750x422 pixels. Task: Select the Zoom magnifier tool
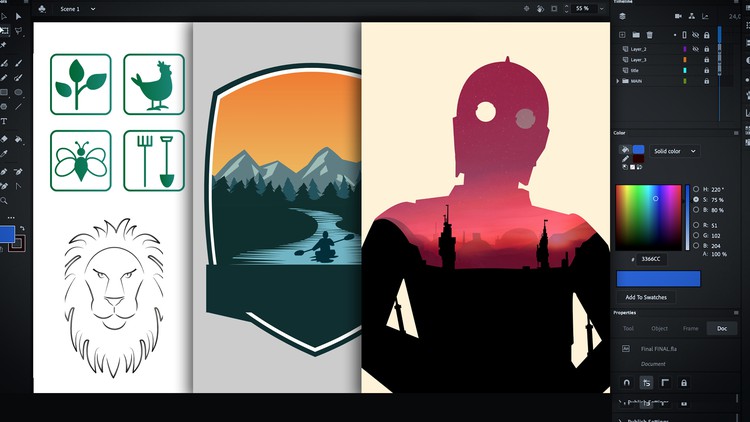pos(4,200)
